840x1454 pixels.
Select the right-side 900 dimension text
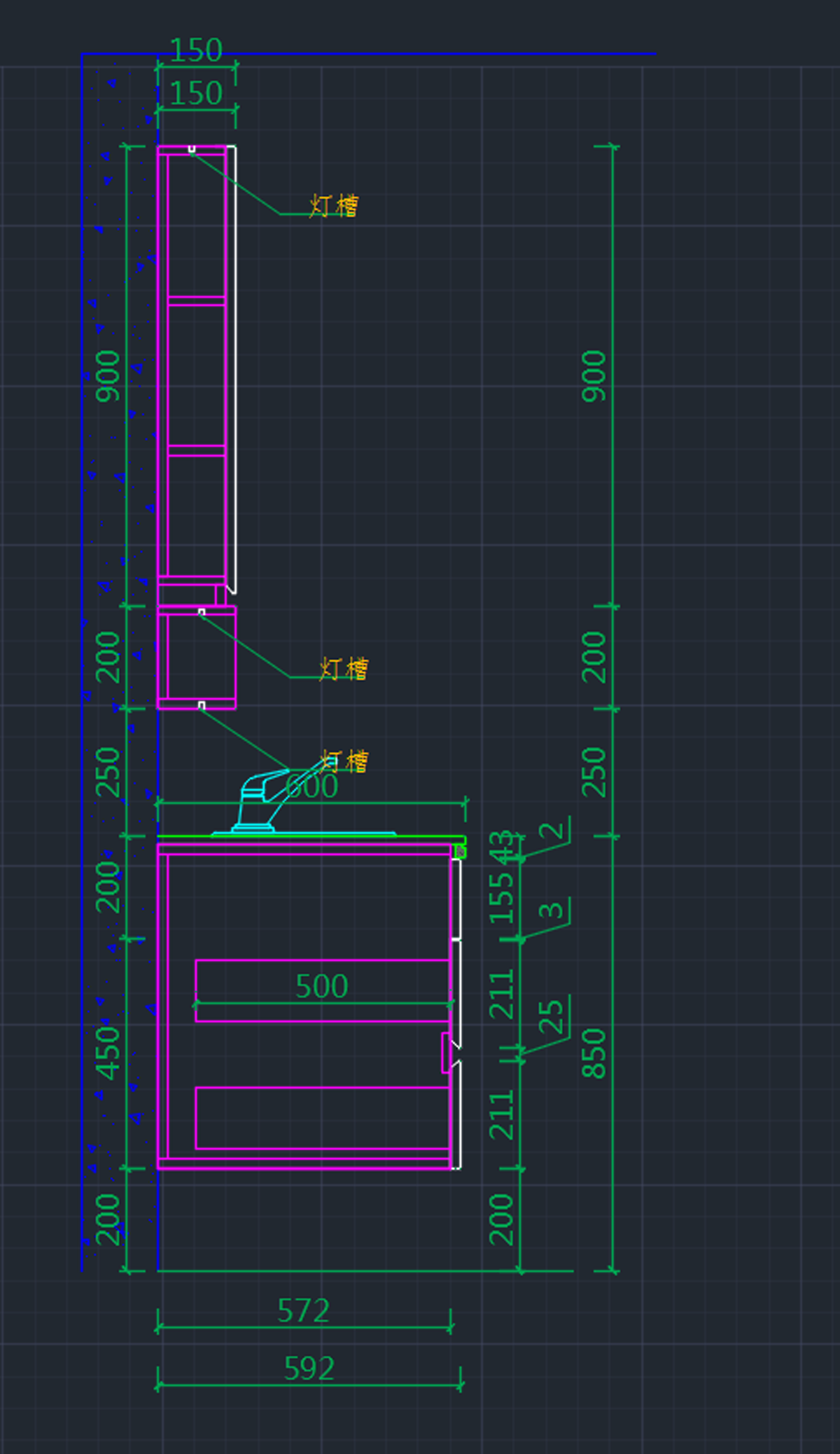[594, 376]
